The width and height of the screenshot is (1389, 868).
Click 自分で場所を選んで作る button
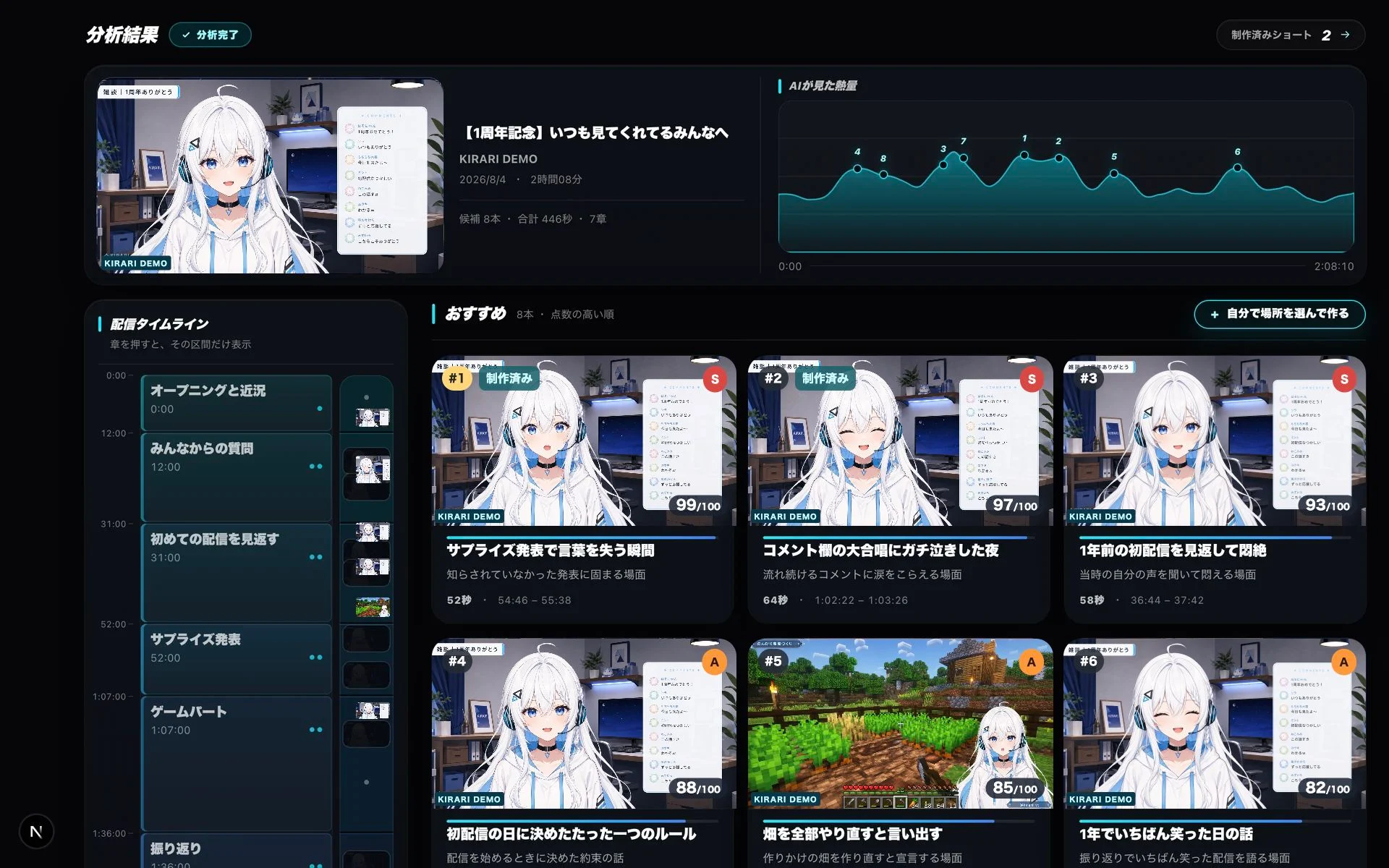point(1280,314)
